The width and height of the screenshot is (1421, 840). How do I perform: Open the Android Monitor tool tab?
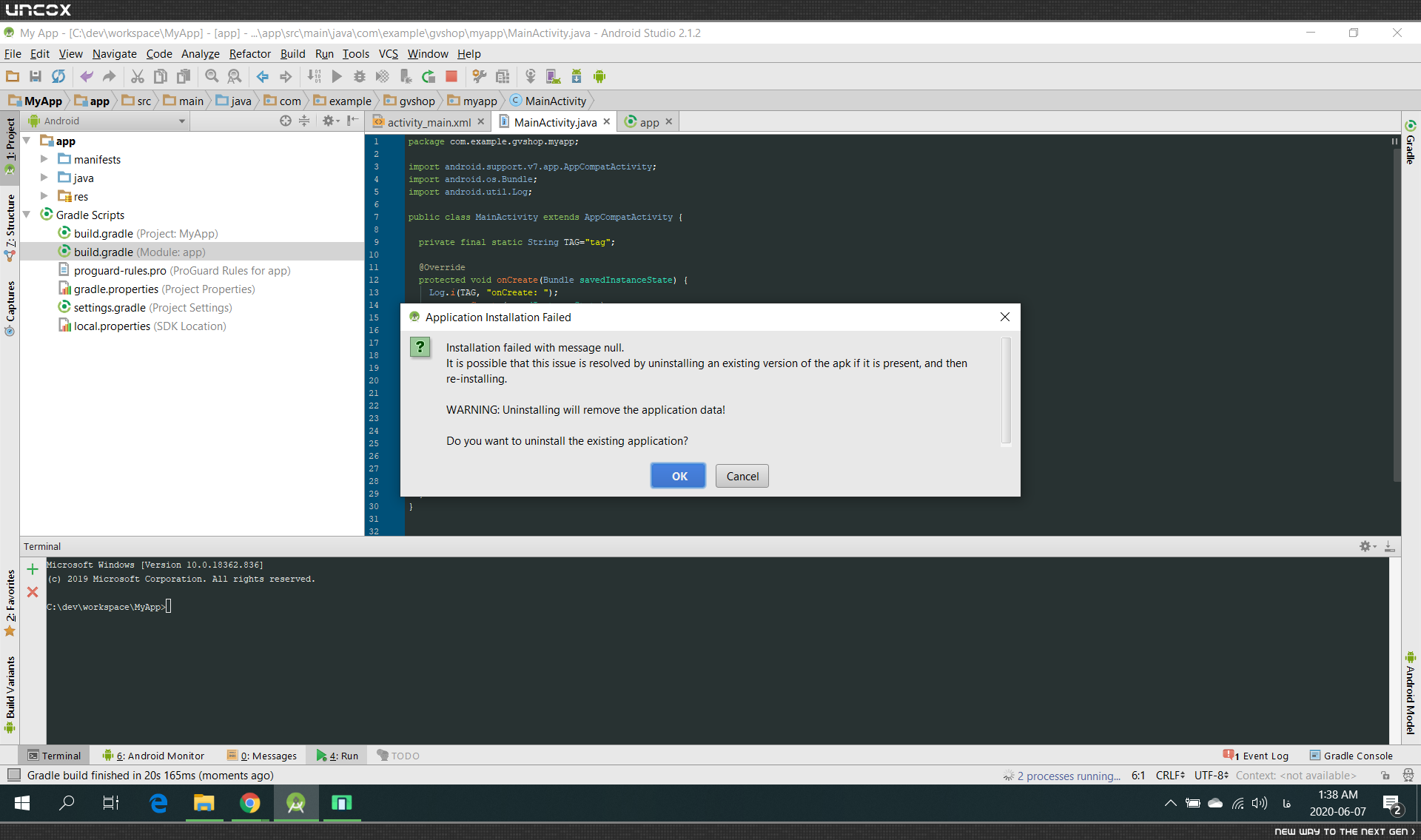coord(153,756)
